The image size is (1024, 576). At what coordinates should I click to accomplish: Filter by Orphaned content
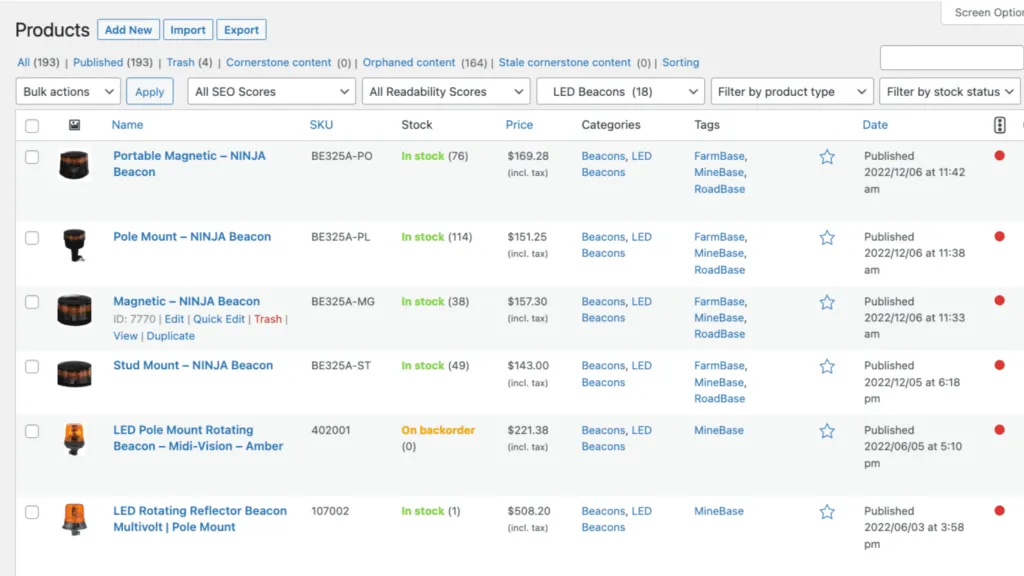tap(409, 63)
